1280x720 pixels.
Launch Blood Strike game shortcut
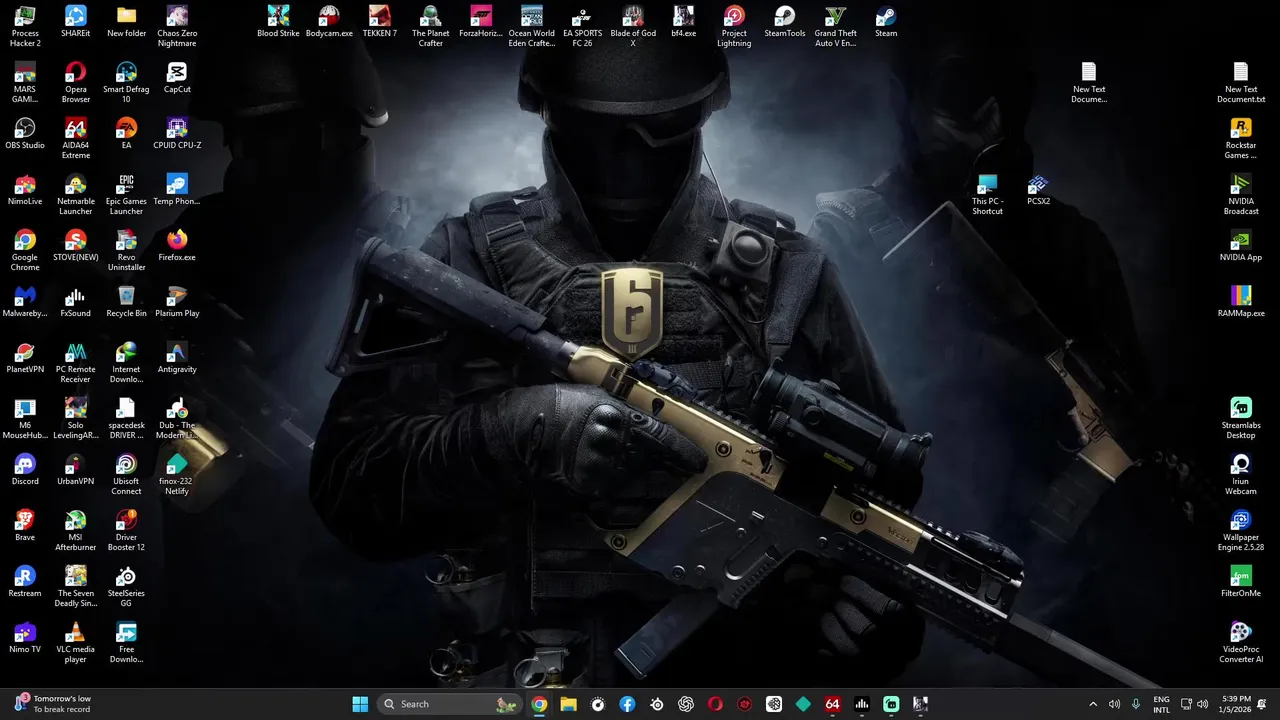coord(278,21)
